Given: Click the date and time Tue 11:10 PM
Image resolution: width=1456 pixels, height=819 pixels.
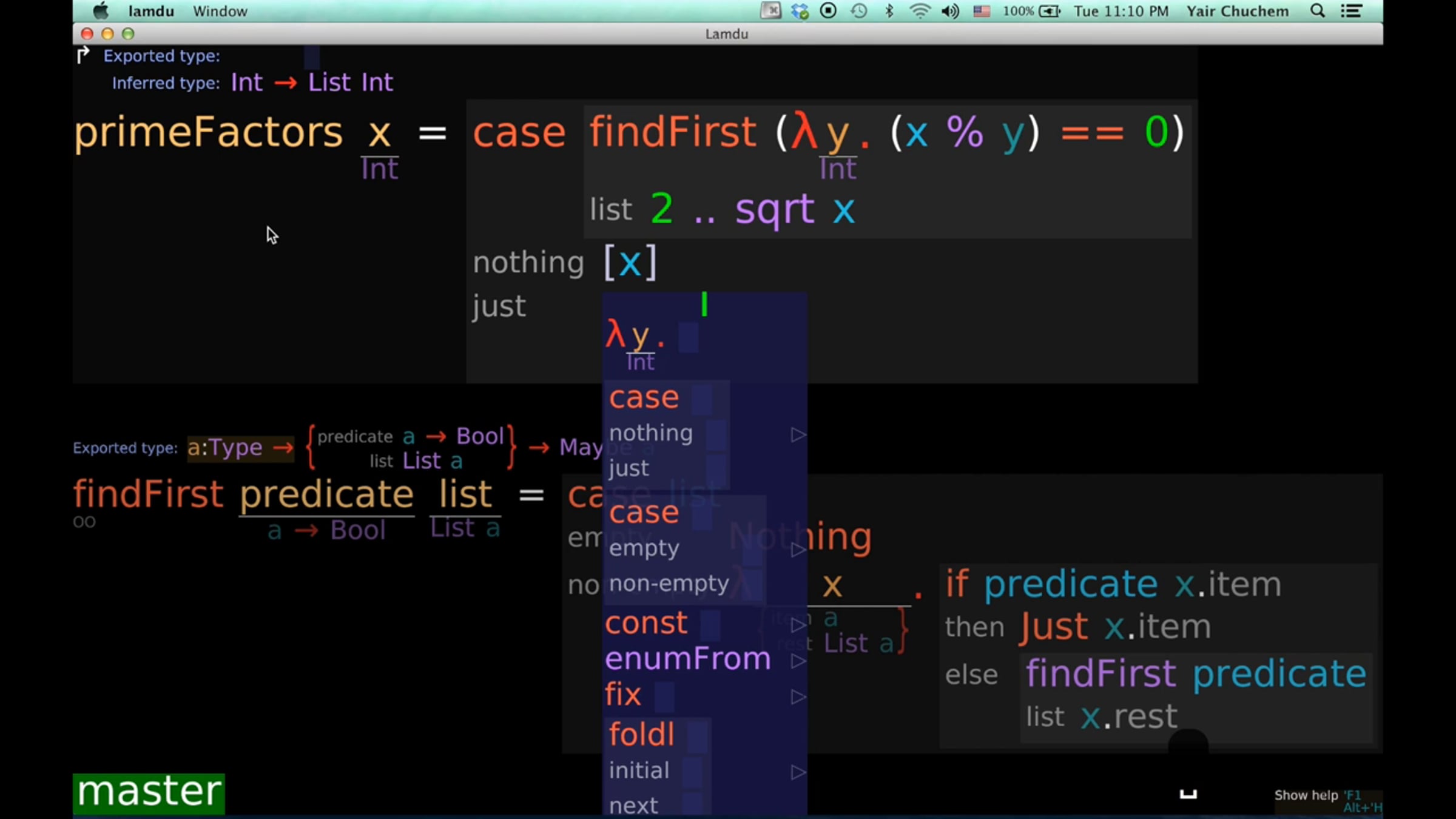Looking at the screenshot, I should click(x=1121, y=11).
